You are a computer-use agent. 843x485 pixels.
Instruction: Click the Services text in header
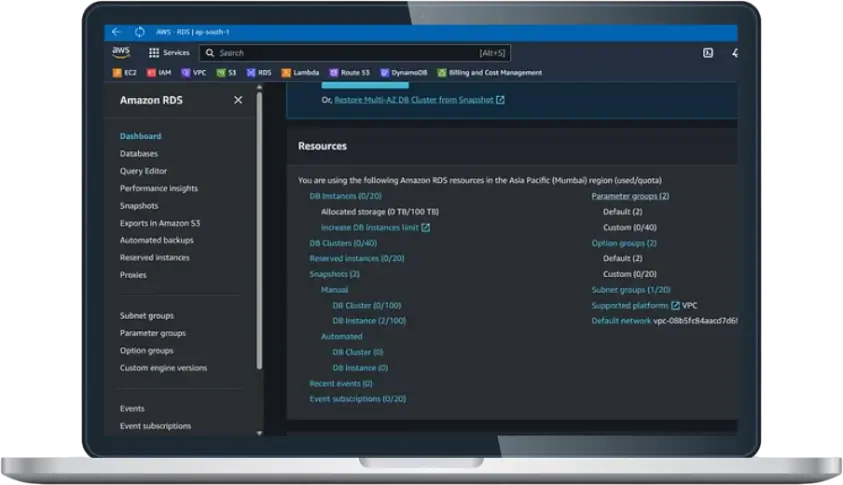(x=176, y=53)
